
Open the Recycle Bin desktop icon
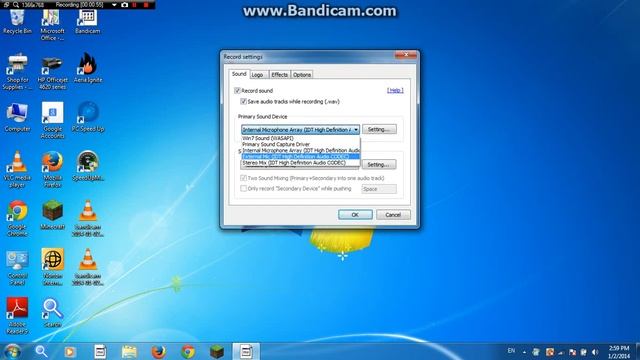coord(17,21)
